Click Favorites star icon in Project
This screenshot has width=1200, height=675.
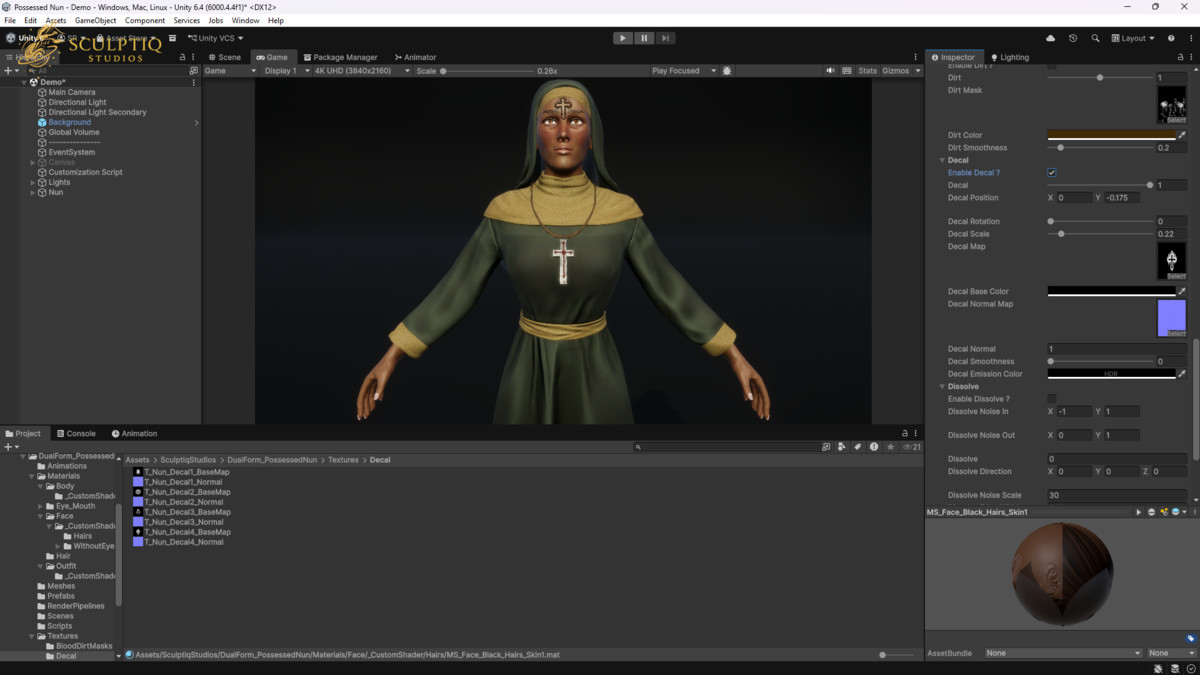click(890, 447)
